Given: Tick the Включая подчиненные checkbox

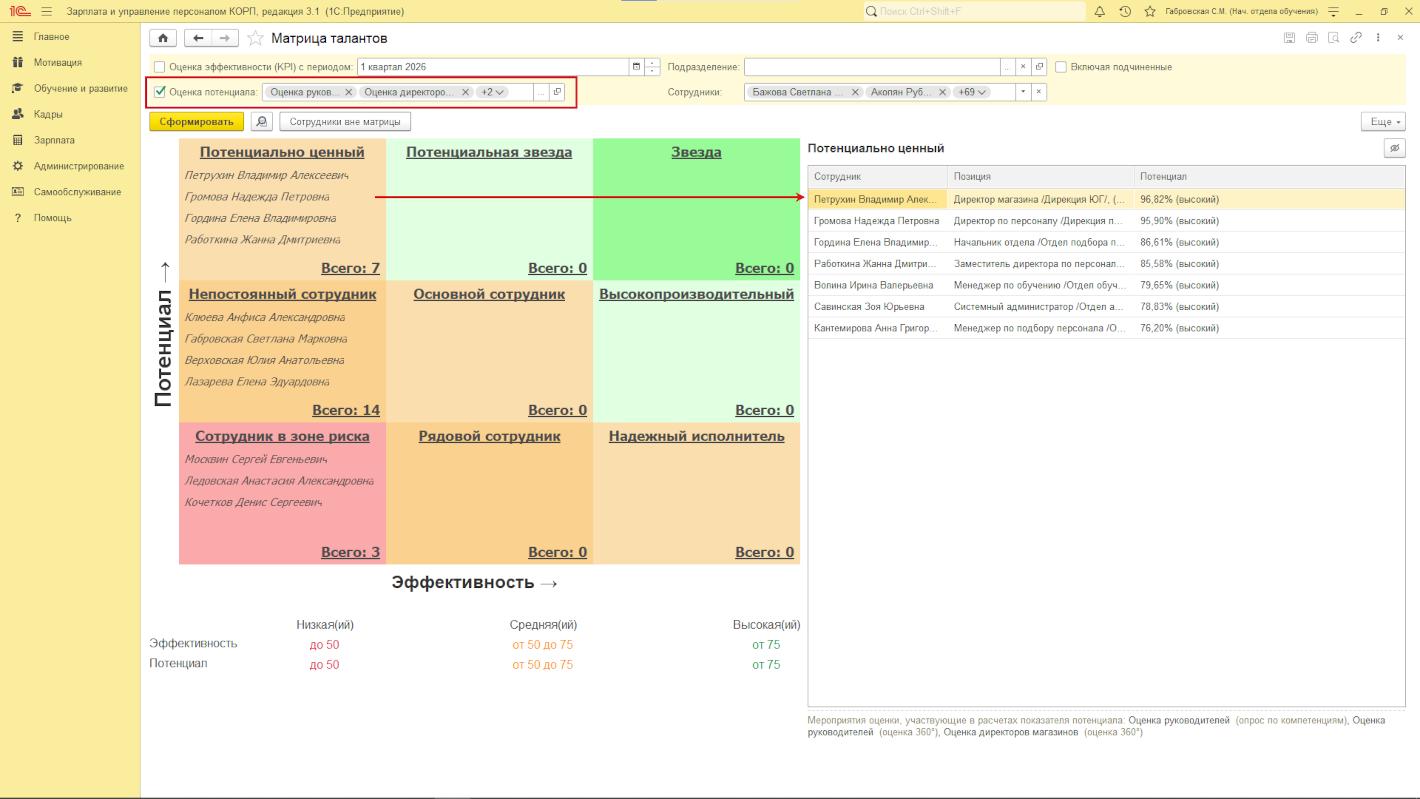Looking at the screenshot, I should 1061,67.
